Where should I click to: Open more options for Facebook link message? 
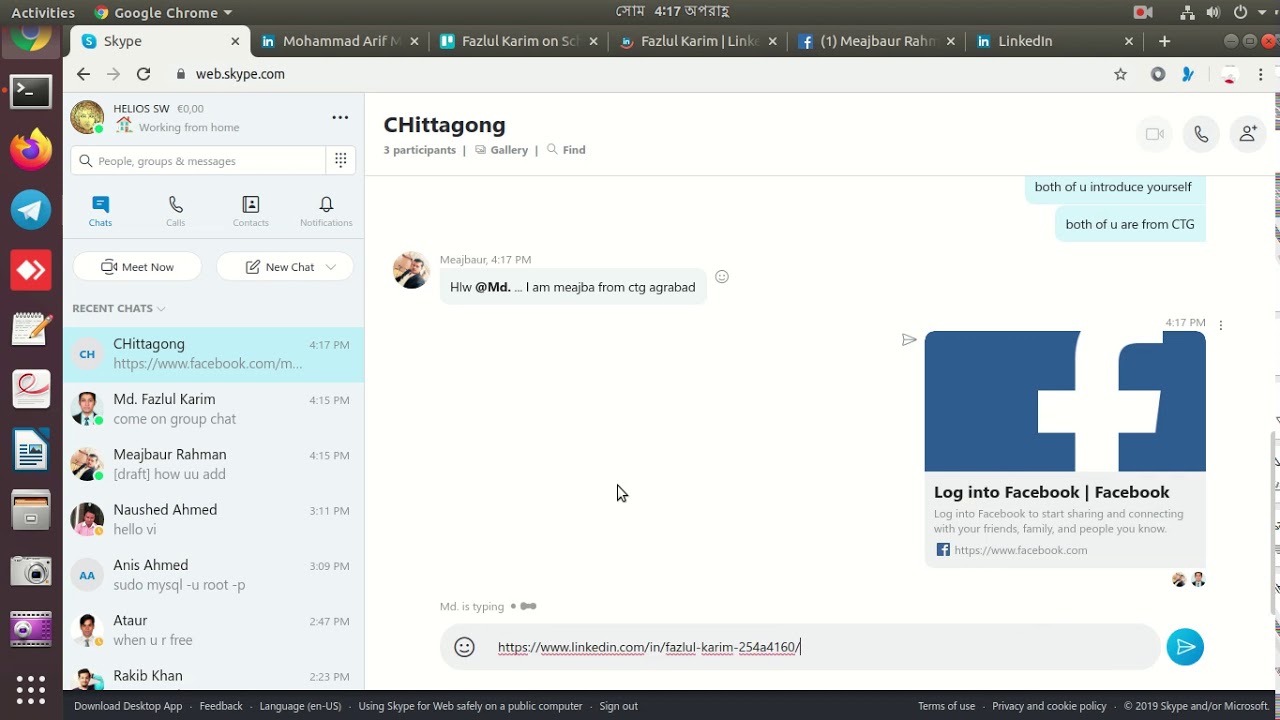click(x=1221, y=325)
